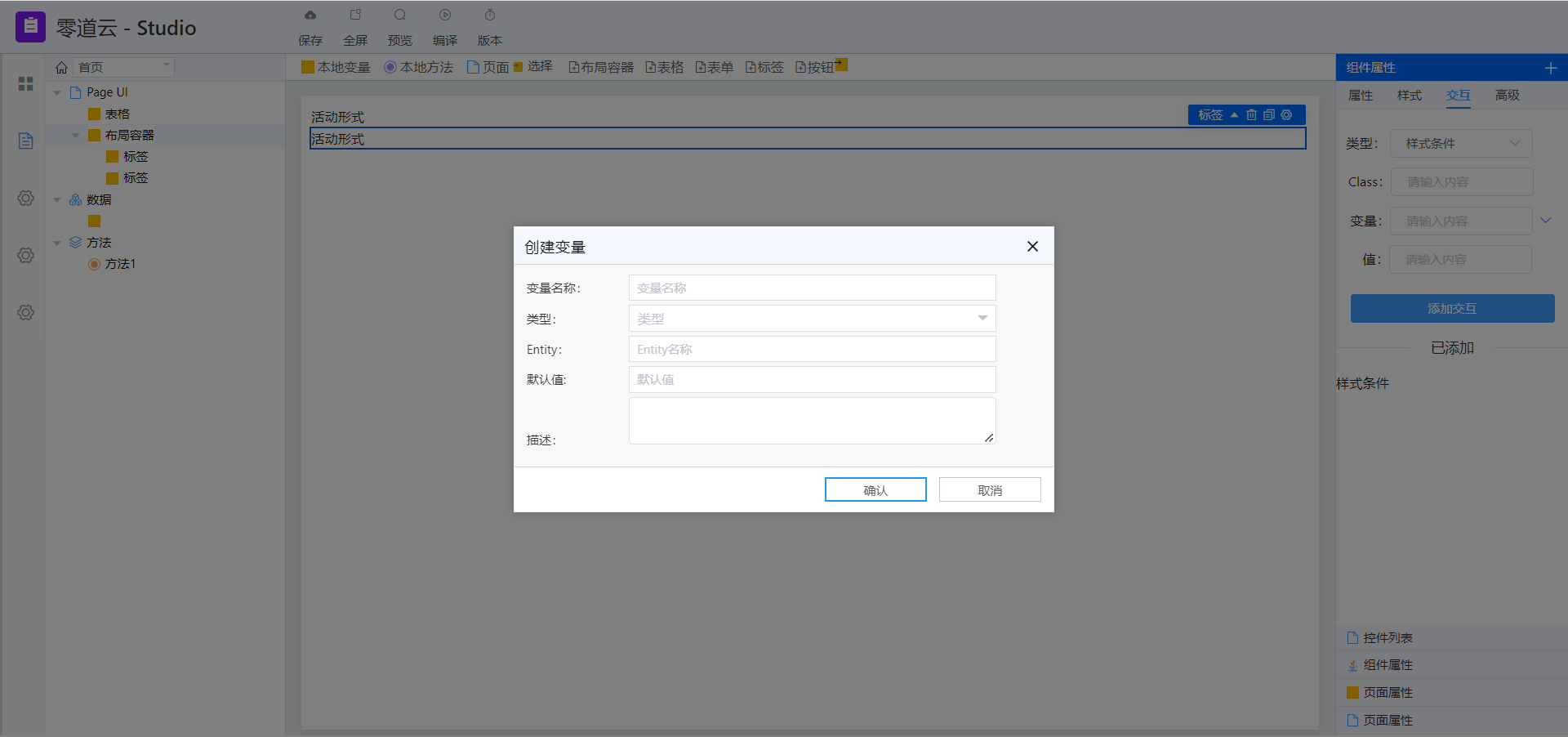Click the yellow arrow icon after 按钮

(841, 65)
